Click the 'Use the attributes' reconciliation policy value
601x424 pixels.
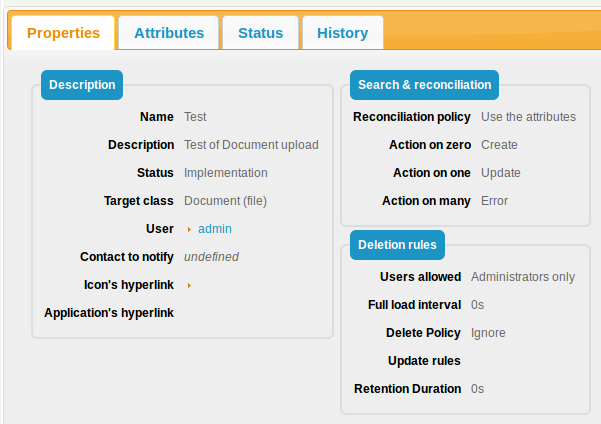(528, 117)
